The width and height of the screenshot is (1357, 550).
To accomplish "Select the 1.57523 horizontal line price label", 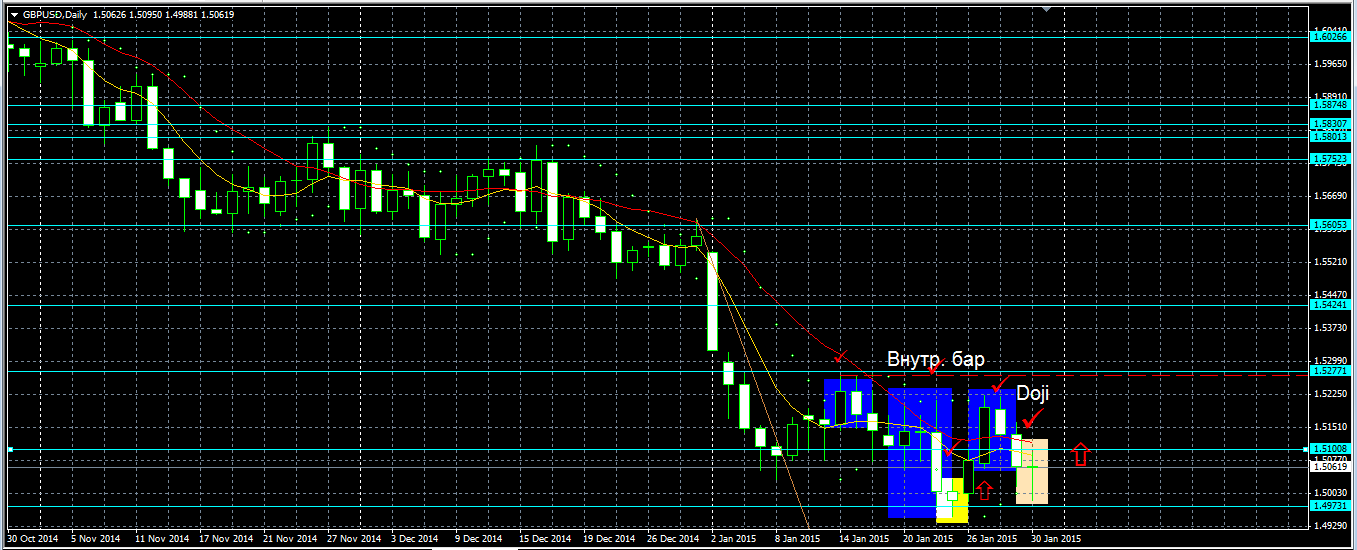I will coord(1331,159).
